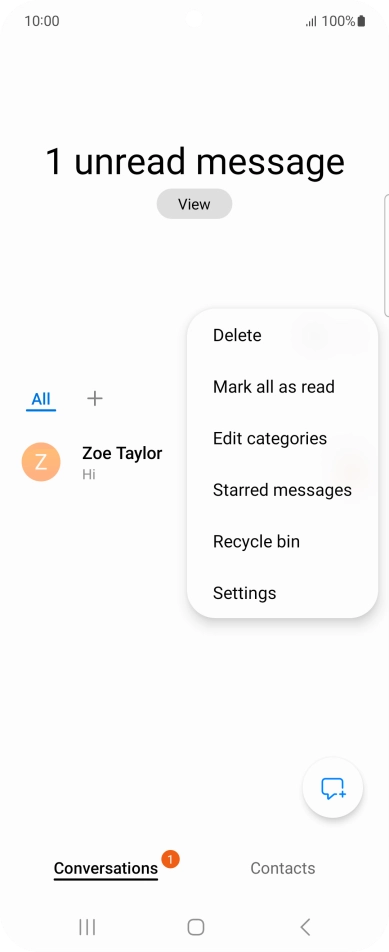Open Starred messages from the menu
Screen dimensions: 389x952
282,490
